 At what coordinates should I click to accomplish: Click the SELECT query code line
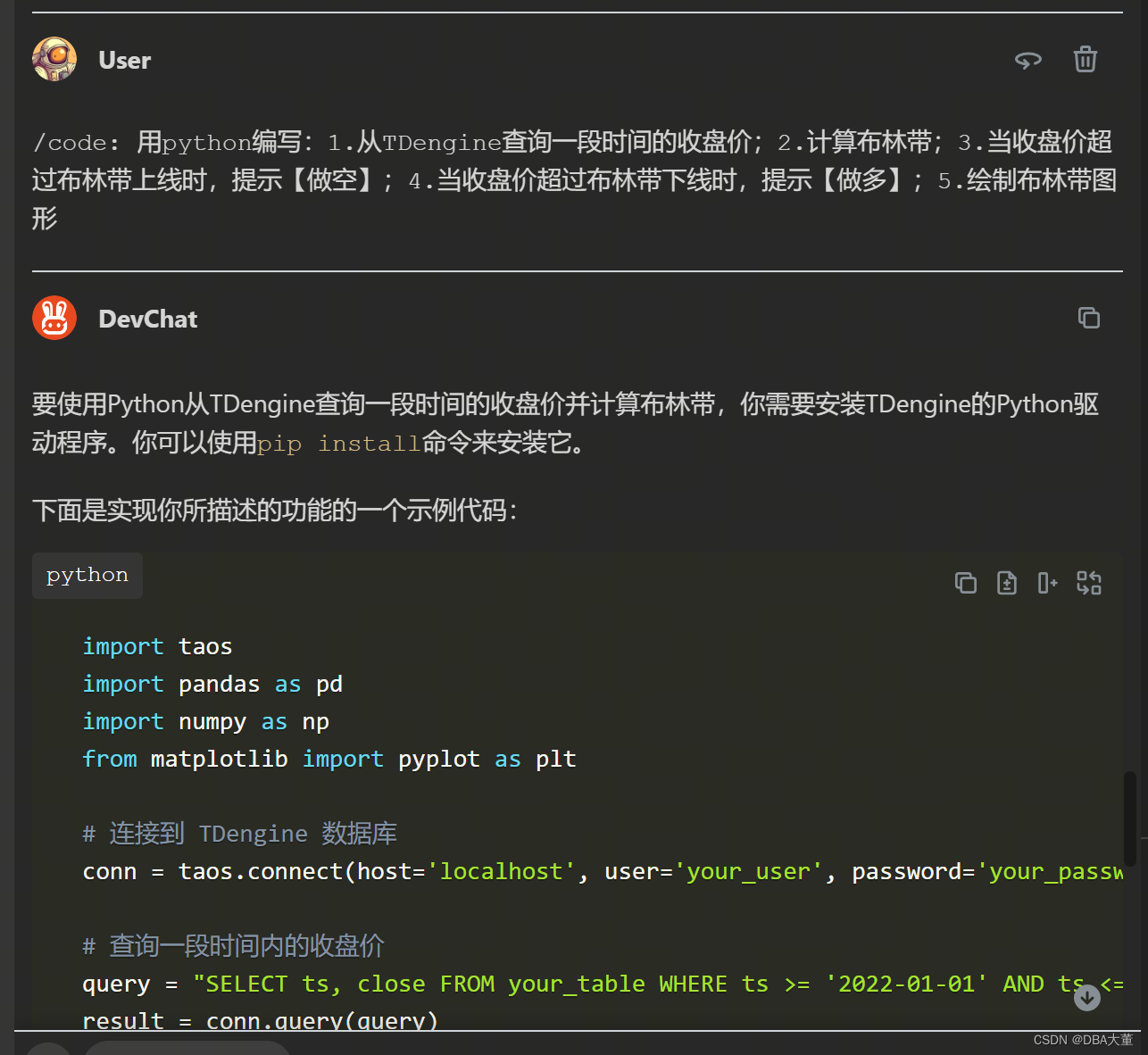603,984
